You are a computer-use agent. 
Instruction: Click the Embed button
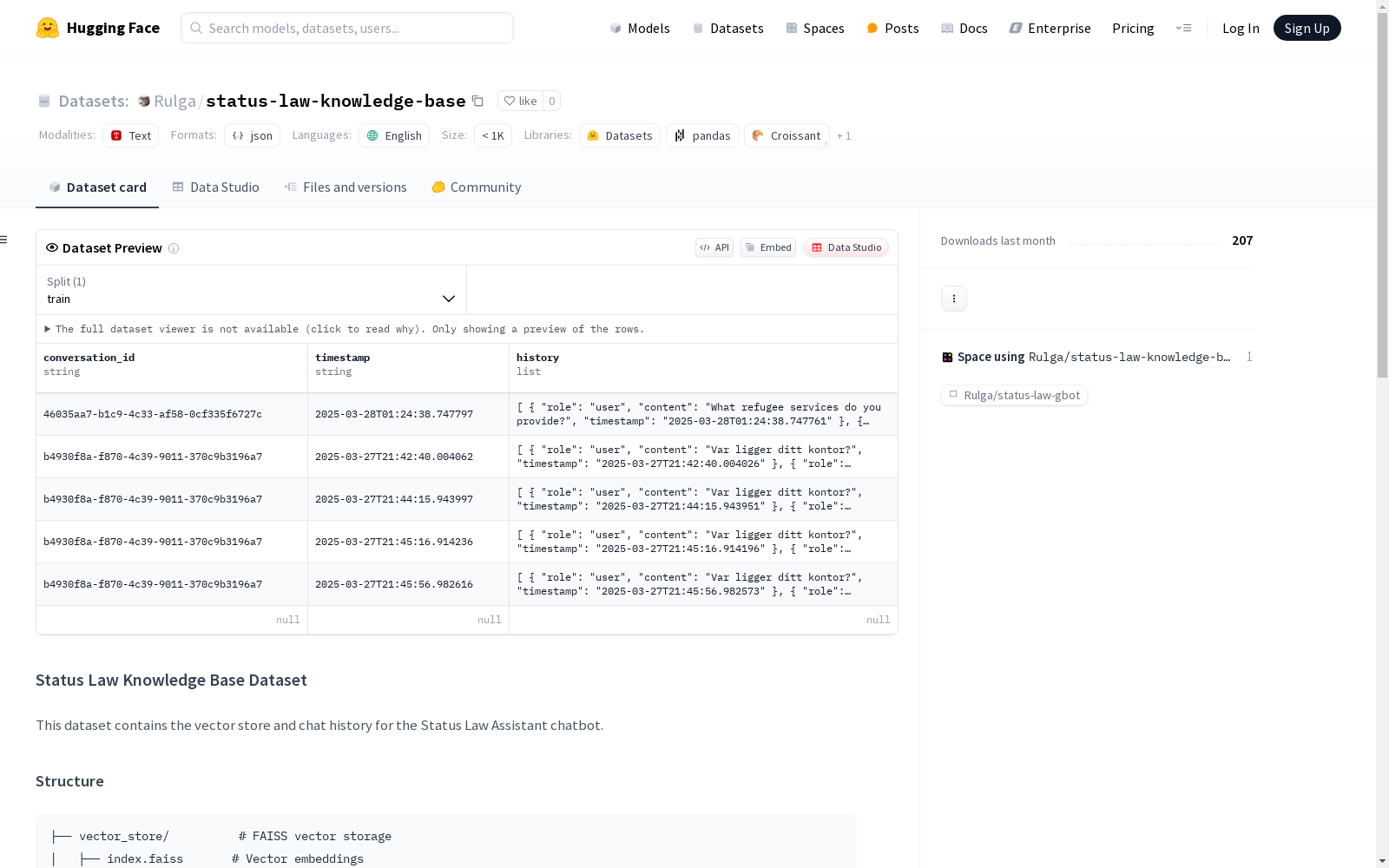pyautogui.click(x=768, y=247)
